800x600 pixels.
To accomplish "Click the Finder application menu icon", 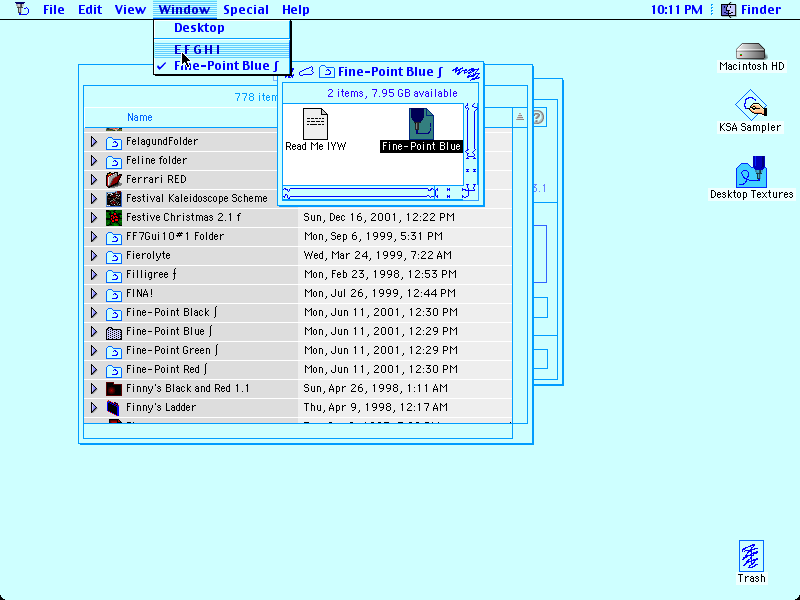I will tap(728, 10).
